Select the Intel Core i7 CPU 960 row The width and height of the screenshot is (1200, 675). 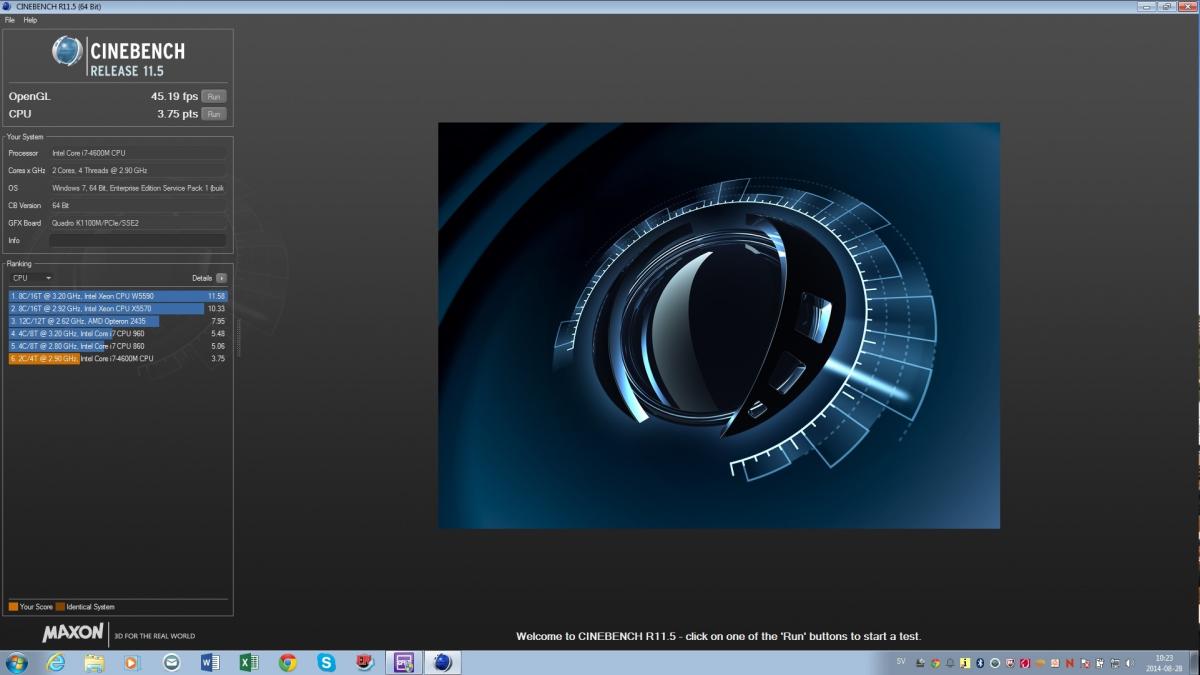coord(118,333)
